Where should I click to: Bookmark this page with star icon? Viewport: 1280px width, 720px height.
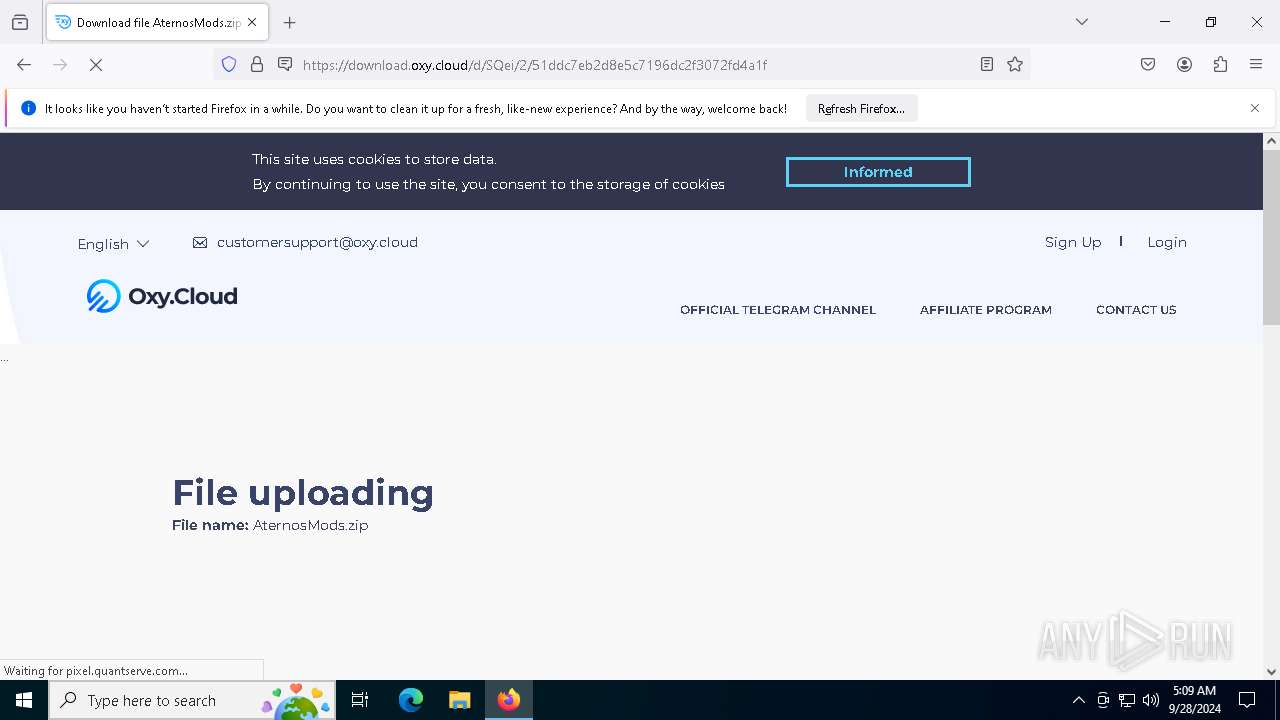click(x=1015, y=65)
